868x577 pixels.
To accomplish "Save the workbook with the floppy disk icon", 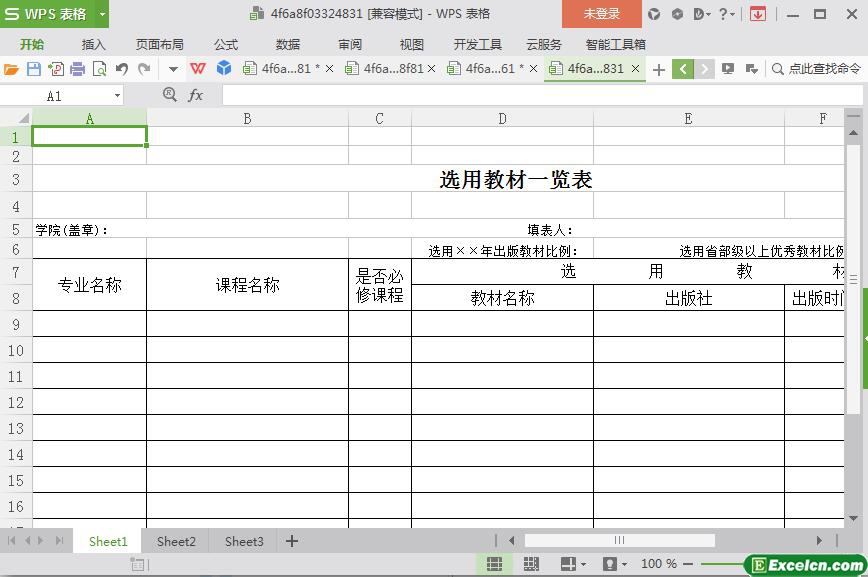I will [34, 69].
